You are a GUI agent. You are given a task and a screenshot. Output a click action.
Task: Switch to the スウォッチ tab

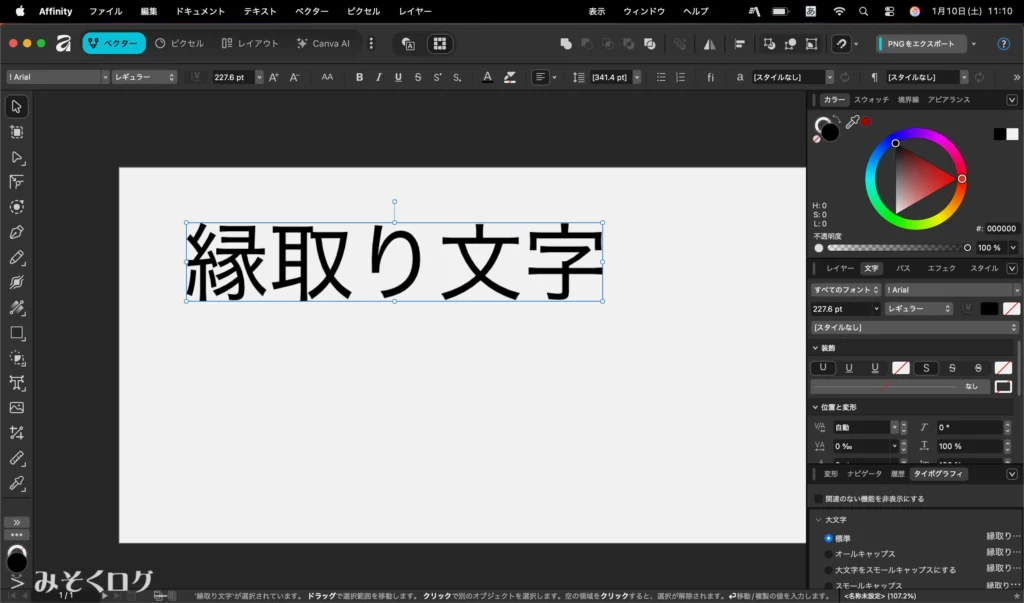click(871, 100)
